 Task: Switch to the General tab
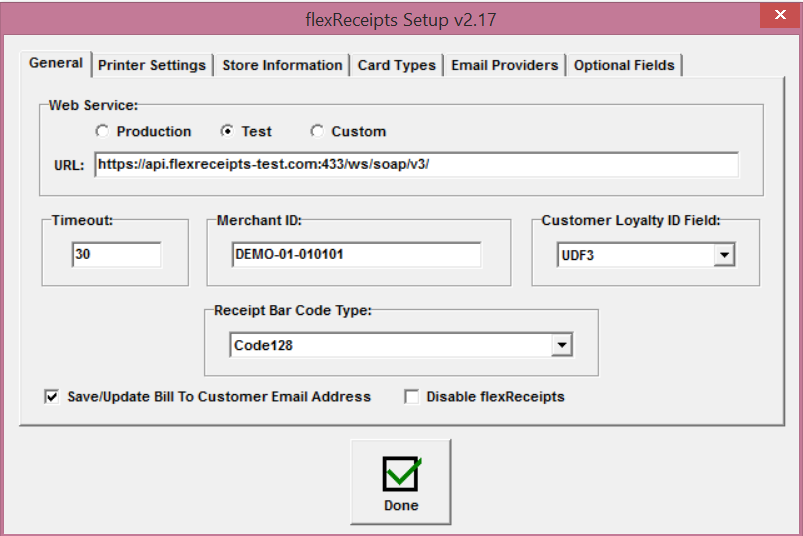click(56, 63)
